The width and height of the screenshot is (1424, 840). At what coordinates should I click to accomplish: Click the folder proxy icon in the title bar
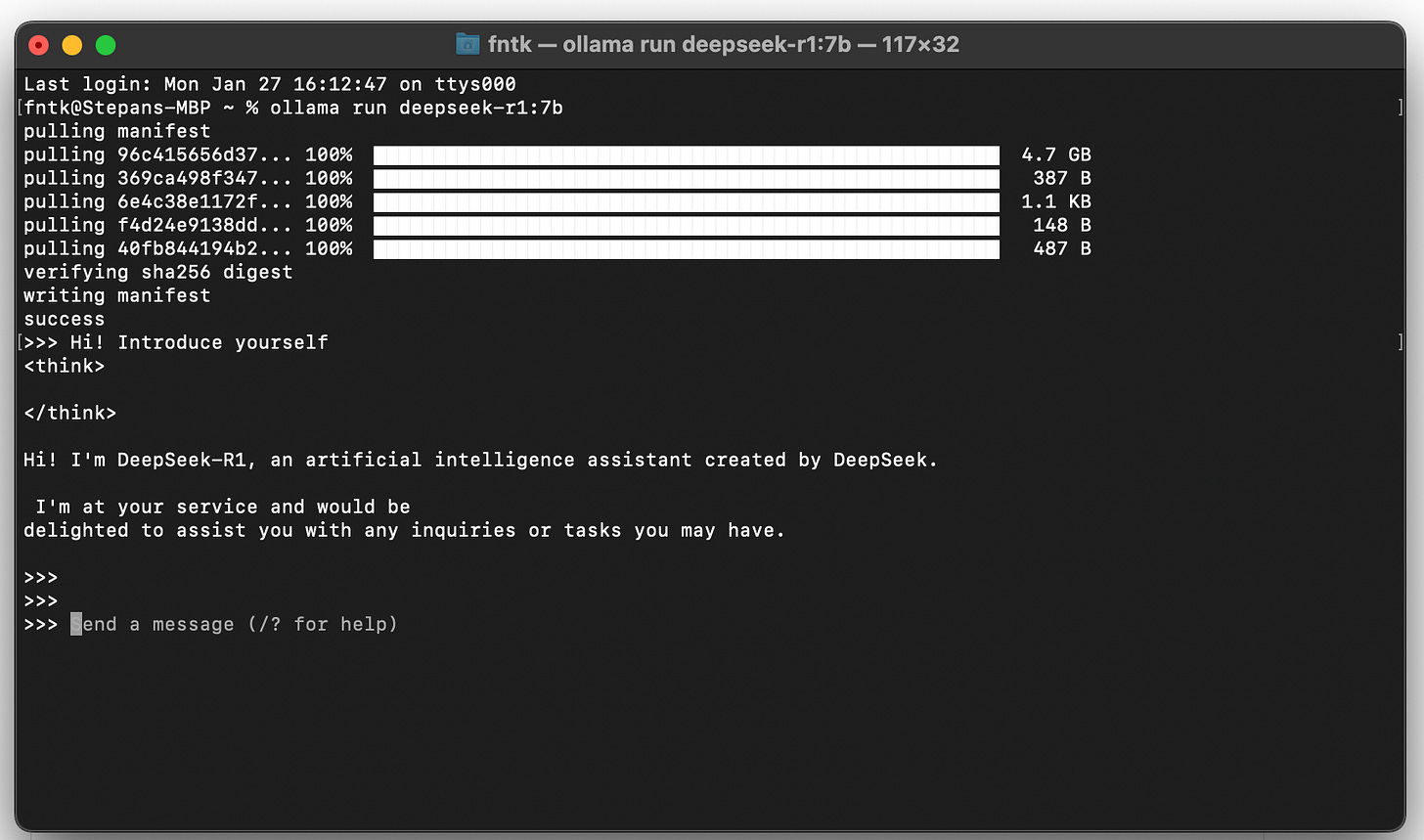point(467,44)
